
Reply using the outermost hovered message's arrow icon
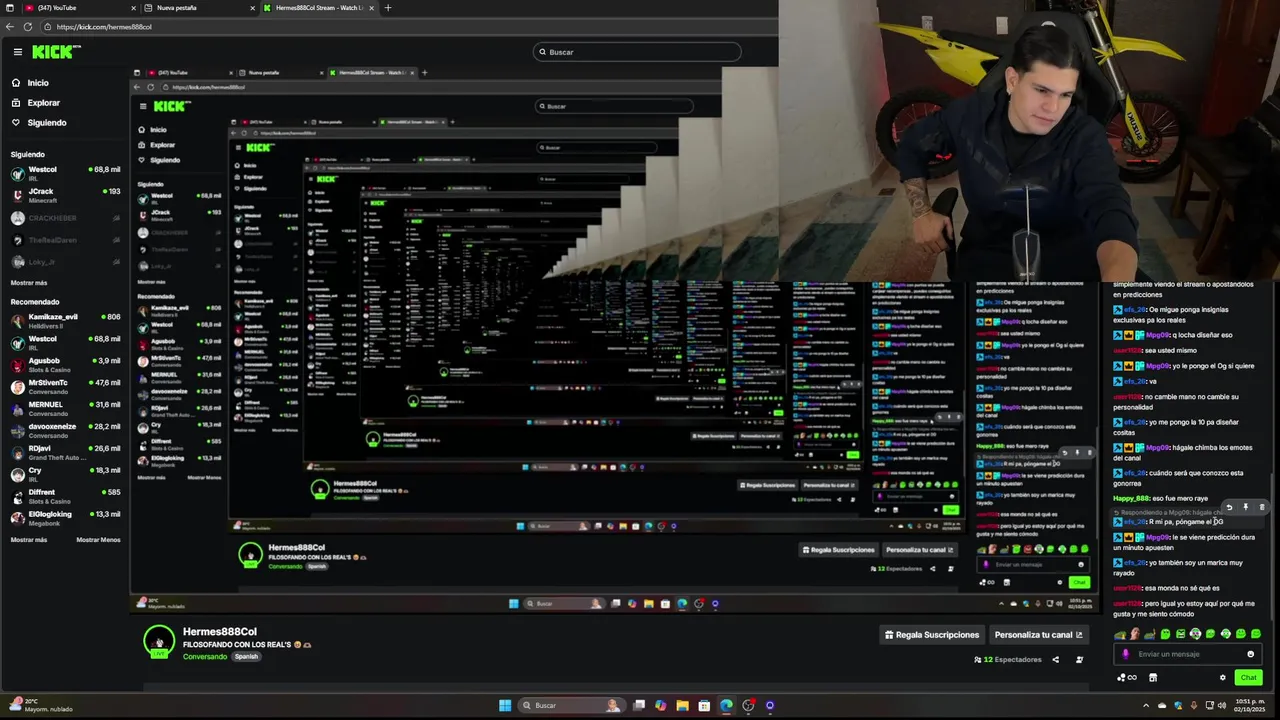(1229, 508)
